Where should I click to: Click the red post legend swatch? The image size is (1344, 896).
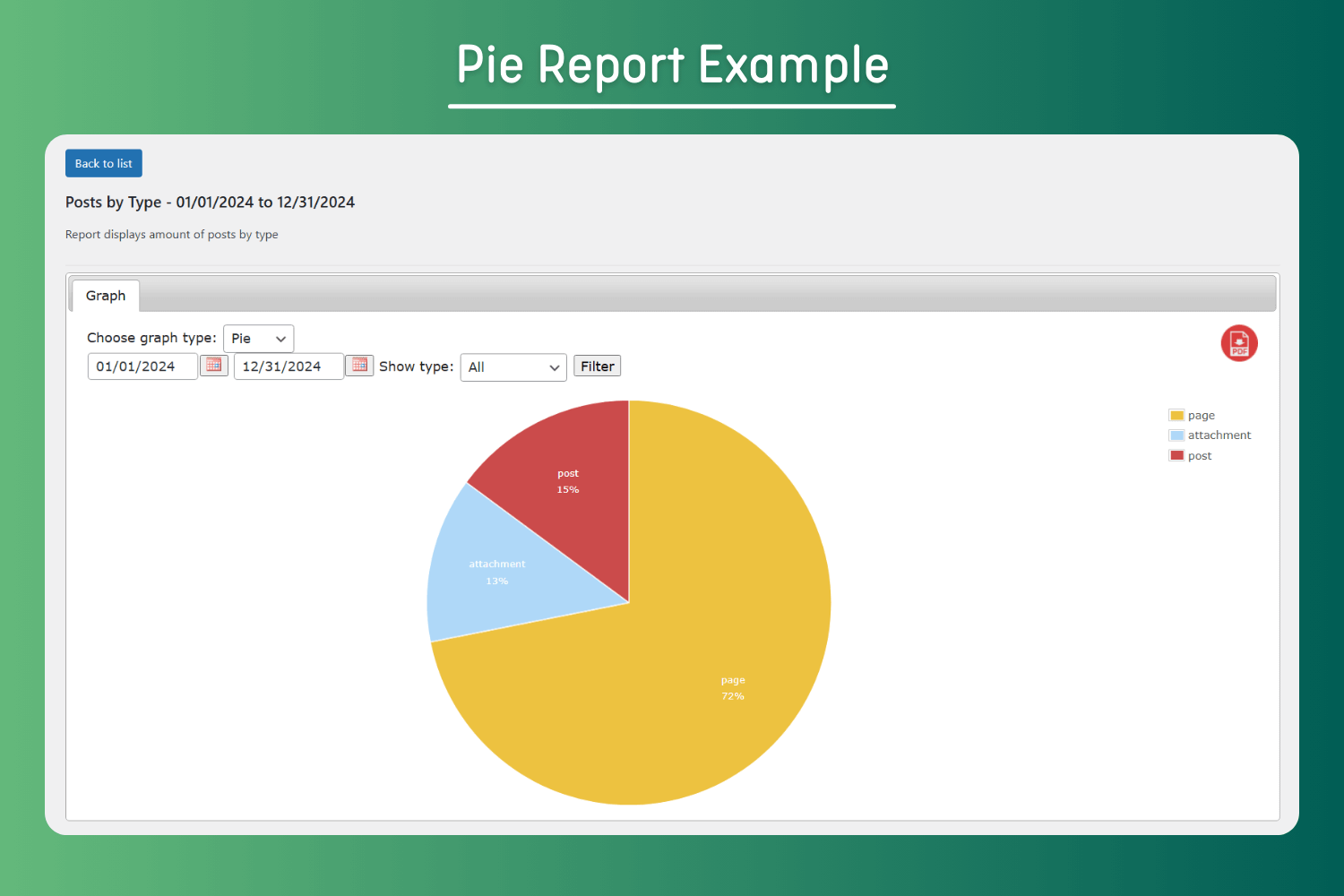pyautogui.click(x=1177, y=455)
